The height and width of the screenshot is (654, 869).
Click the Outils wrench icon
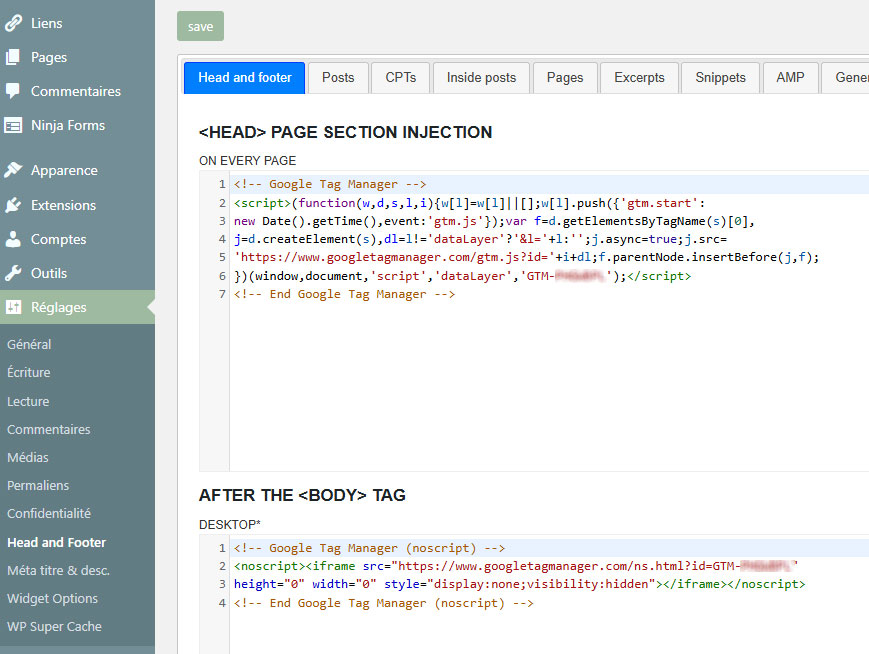(13, 273)
